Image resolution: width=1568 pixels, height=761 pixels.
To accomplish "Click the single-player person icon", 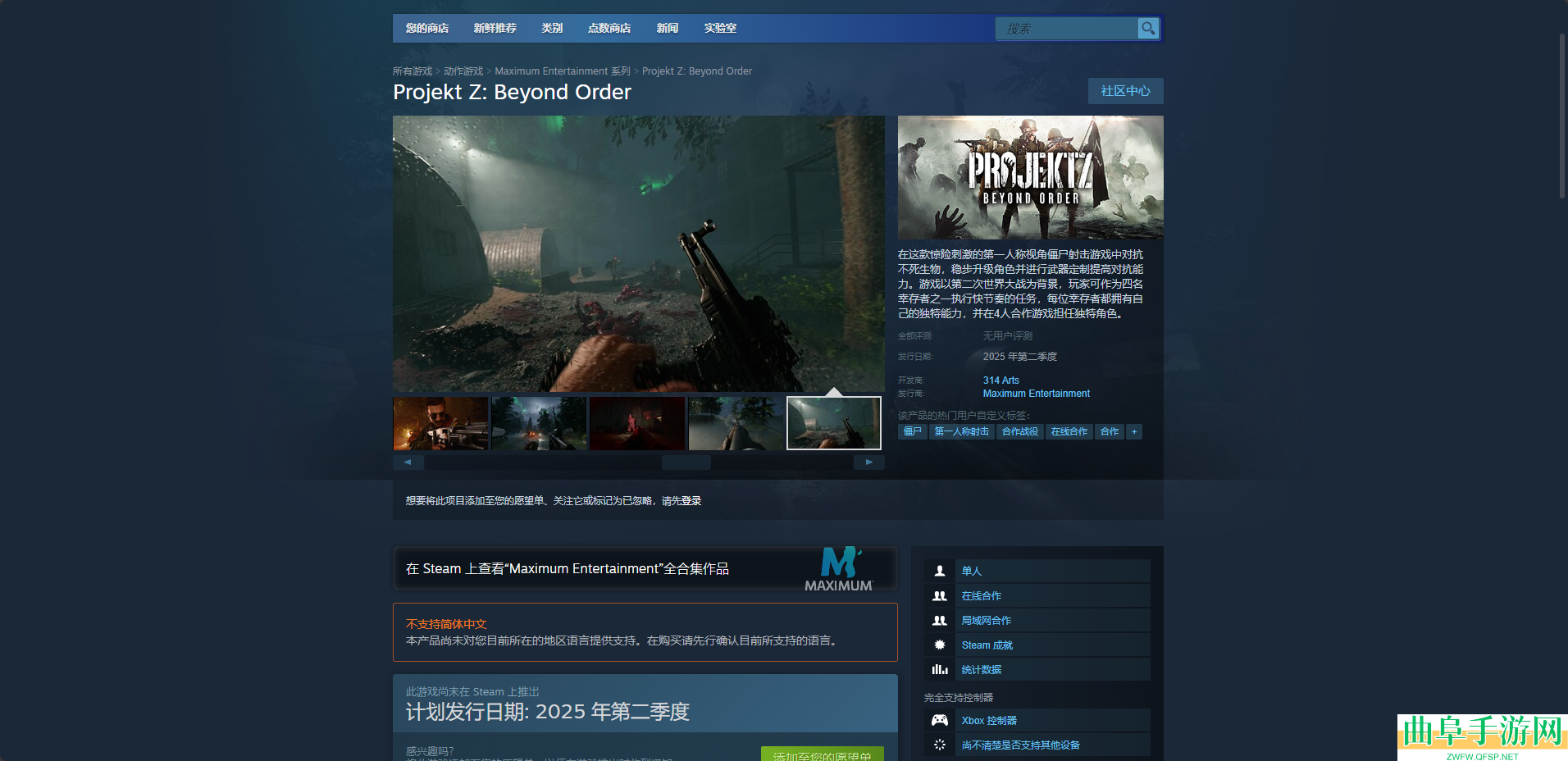I will (x=940, y=571).
